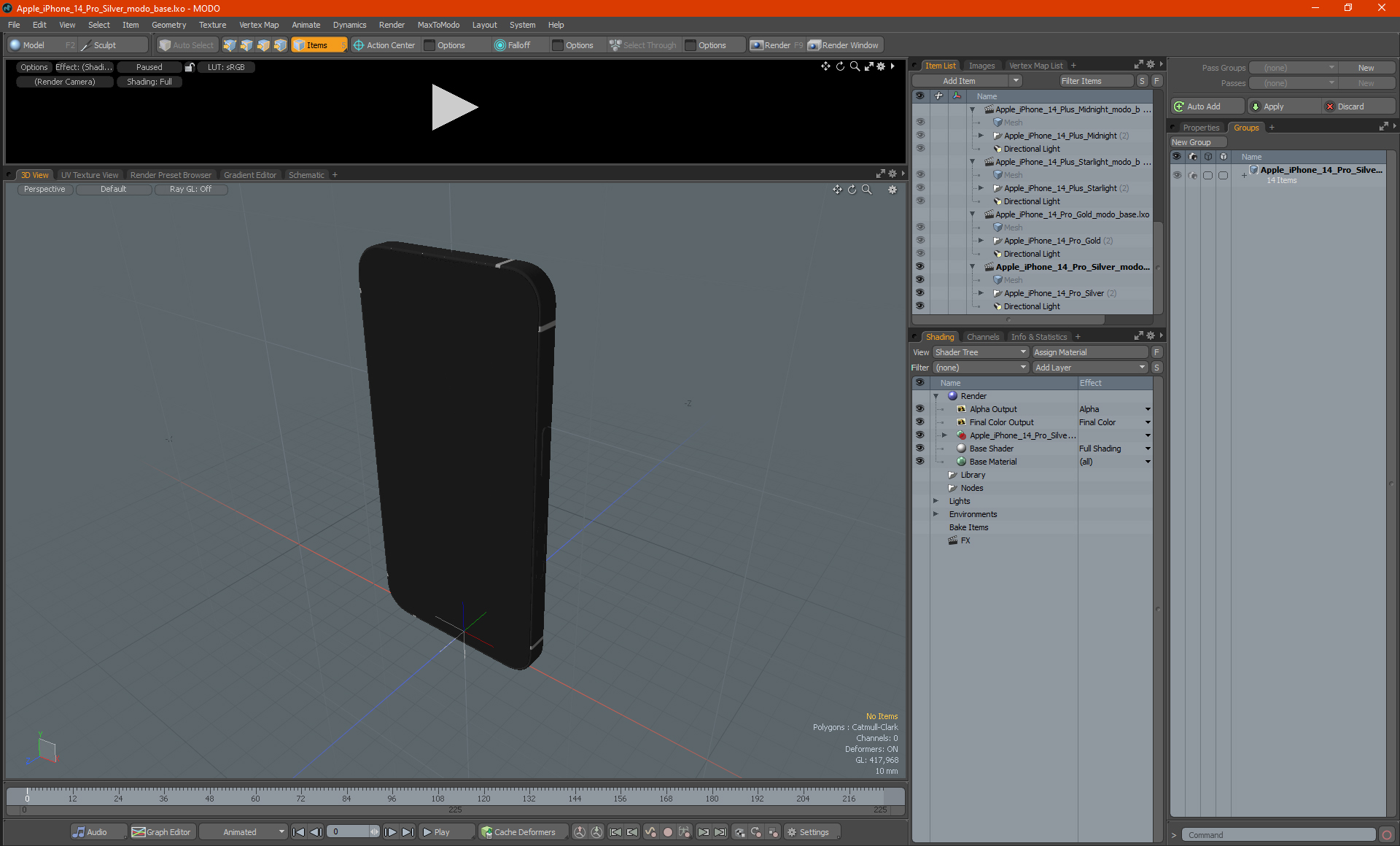
Task: Click the current frame number field
Action: 349,832
